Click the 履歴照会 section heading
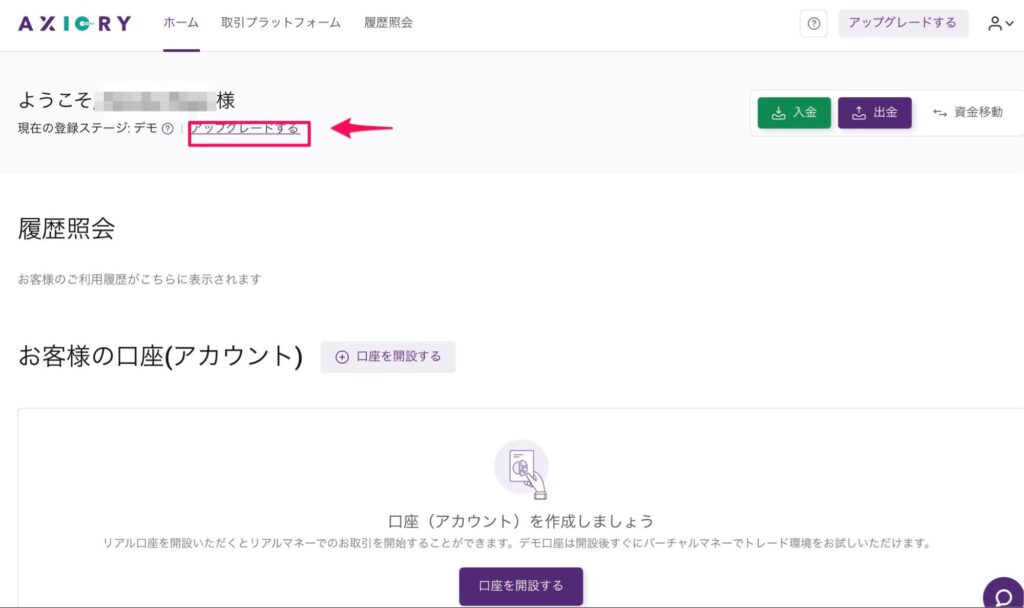The width and height of the screenshot is (1024, 608). click(66, 228)
